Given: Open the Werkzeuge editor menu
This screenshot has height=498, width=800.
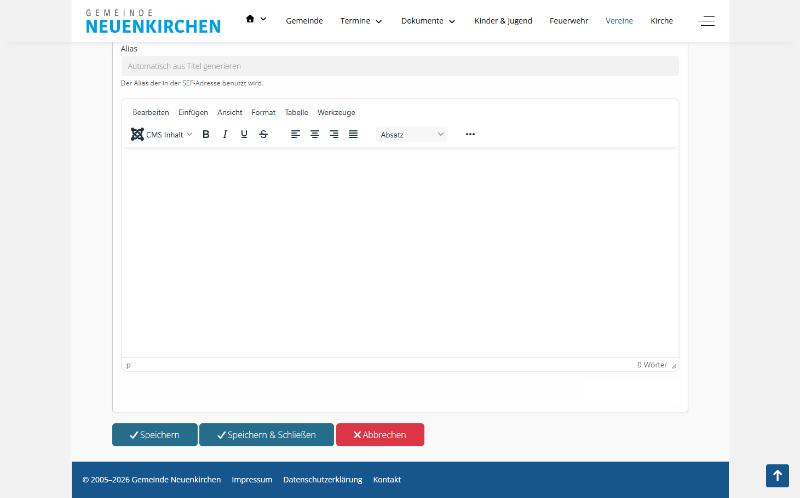Looking at the screenshot, I should pos(336,112).
